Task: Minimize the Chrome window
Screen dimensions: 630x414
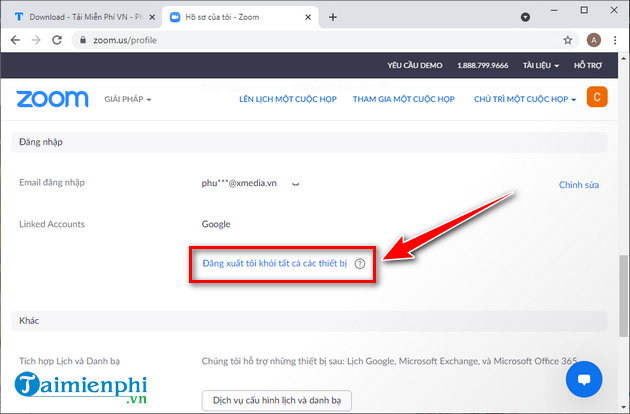Action: click(554, 10)
